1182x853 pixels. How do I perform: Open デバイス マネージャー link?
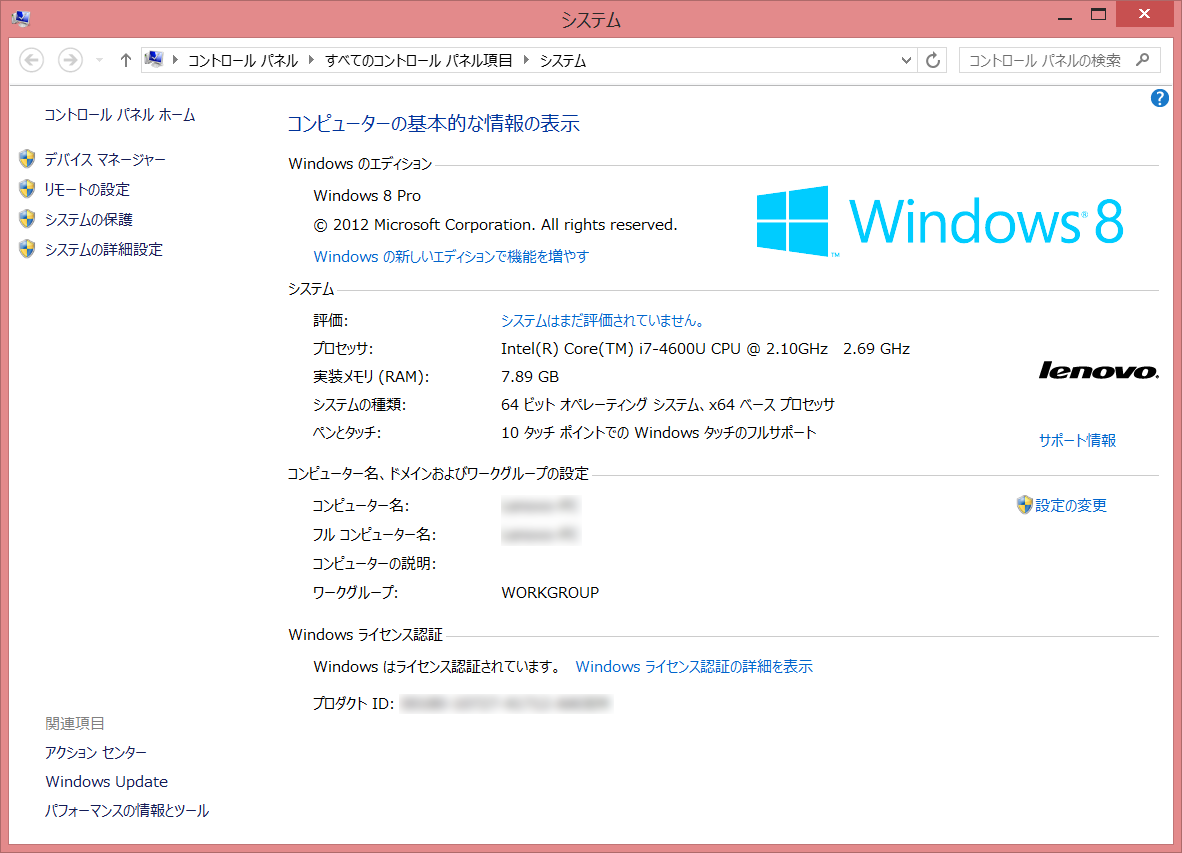[x=105, y=159]
